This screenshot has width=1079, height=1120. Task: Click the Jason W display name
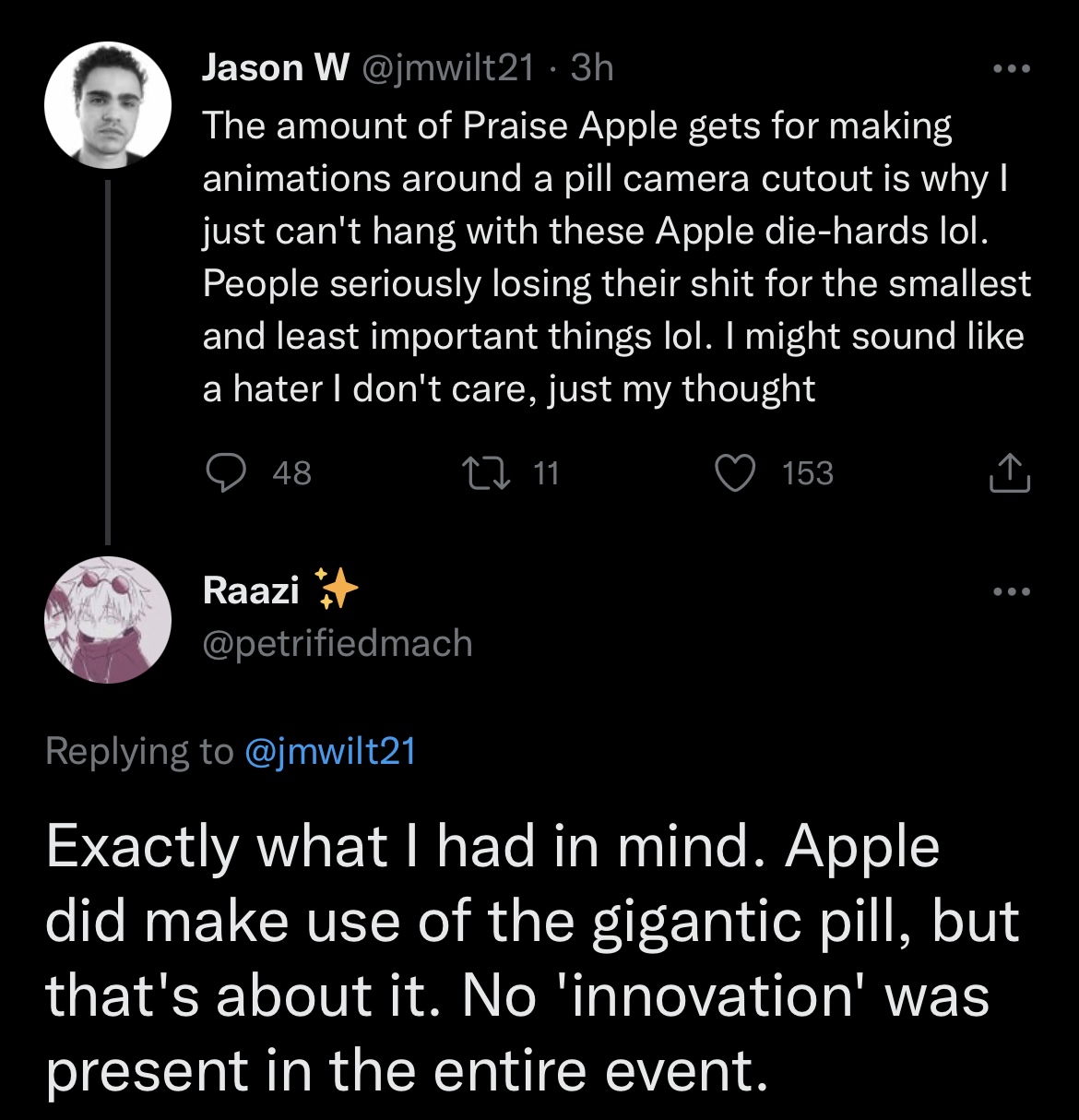[274, 67]
